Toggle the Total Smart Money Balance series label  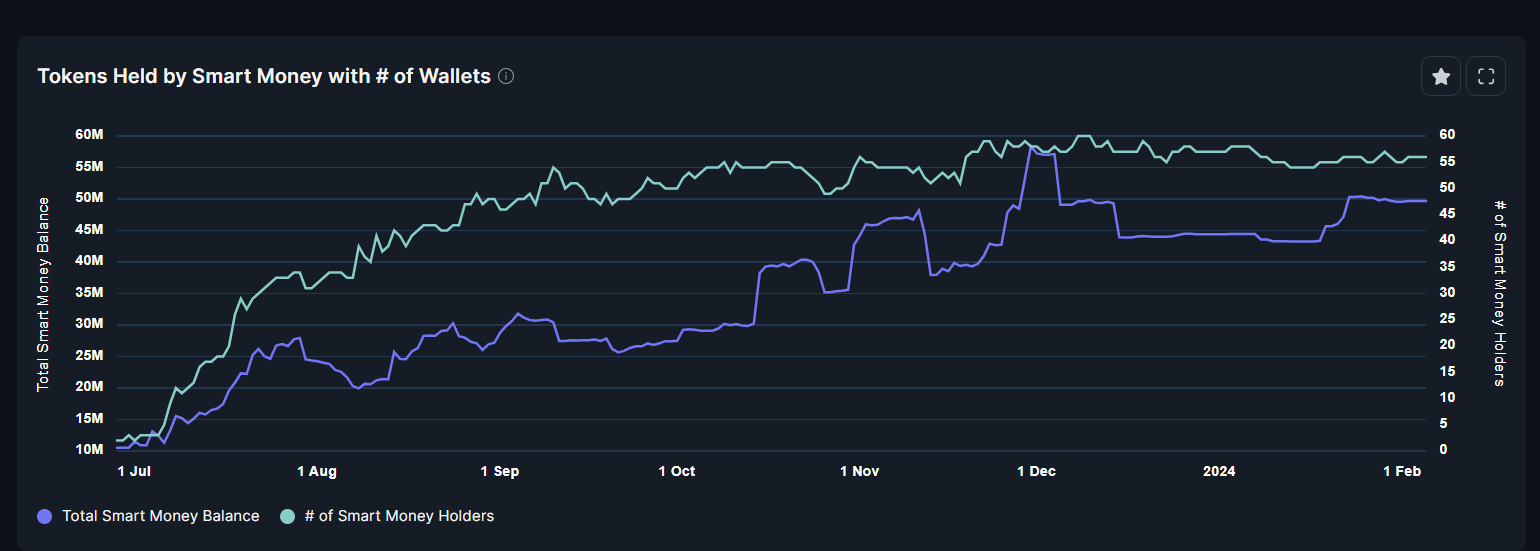(160, 516)
